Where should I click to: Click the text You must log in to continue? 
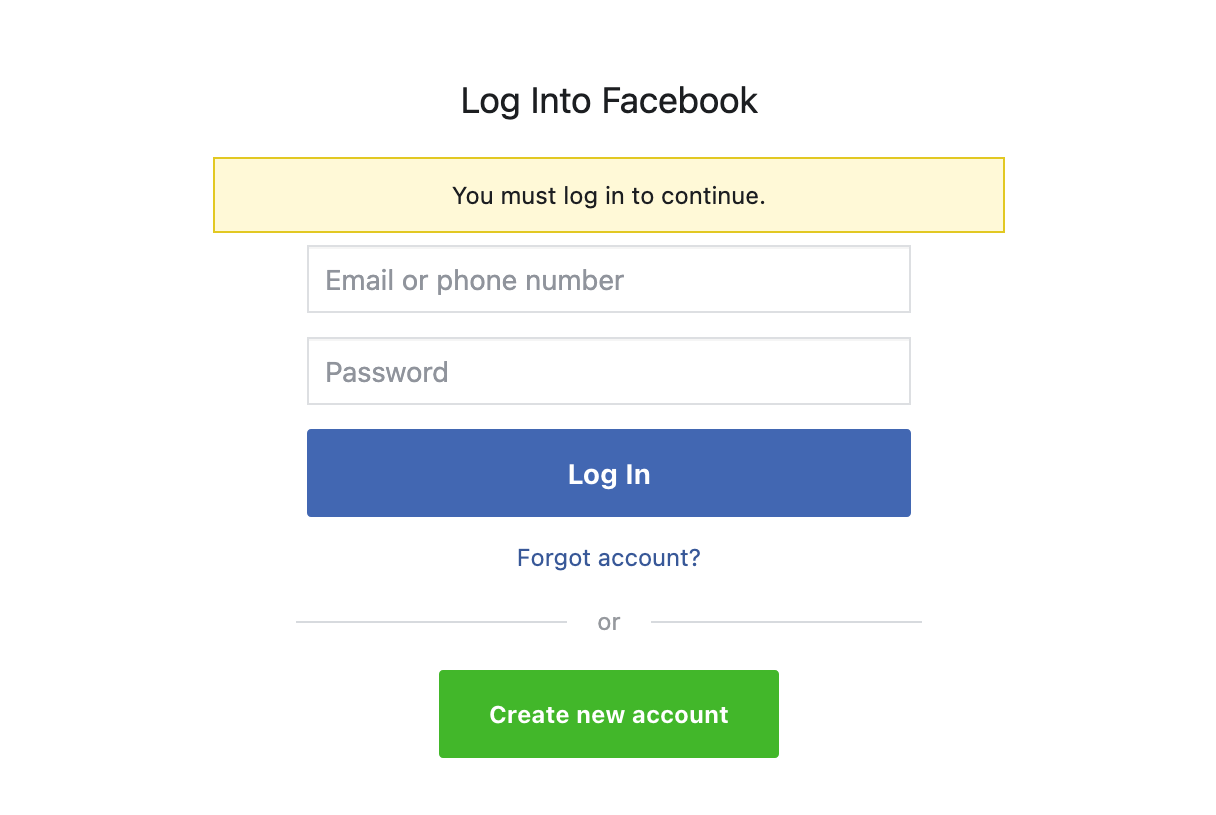[x=608, y=196]
